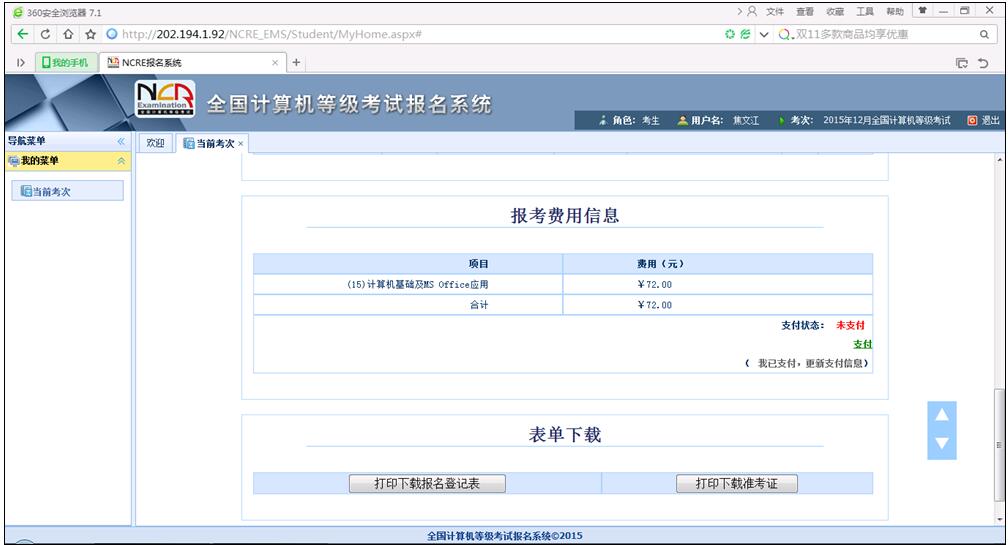
Task: Click the search magnifier icon
Action: click(983, 35)
